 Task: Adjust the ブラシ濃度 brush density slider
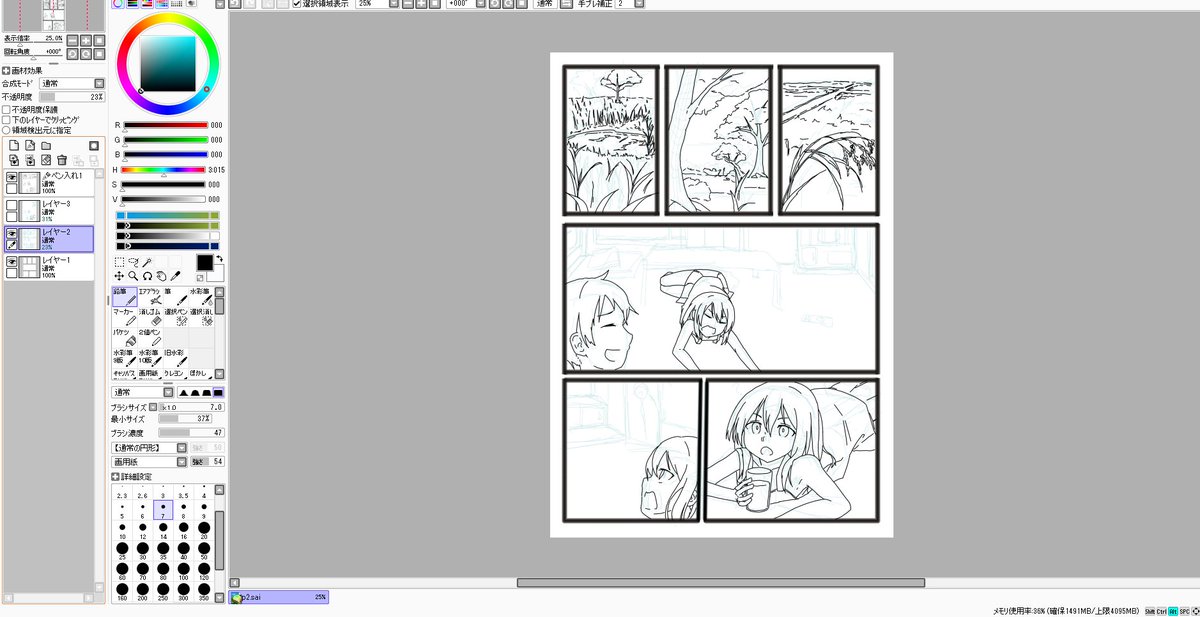[191, 432]
